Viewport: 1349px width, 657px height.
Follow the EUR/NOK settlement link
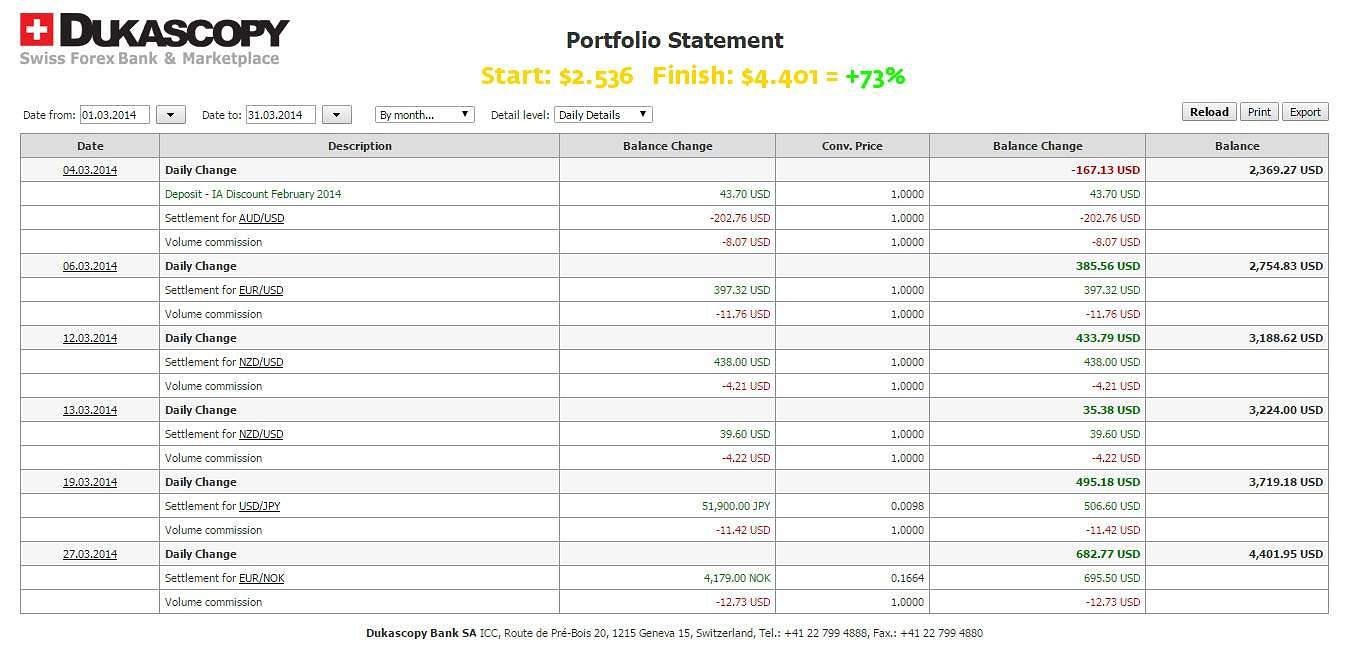point(262,578)
